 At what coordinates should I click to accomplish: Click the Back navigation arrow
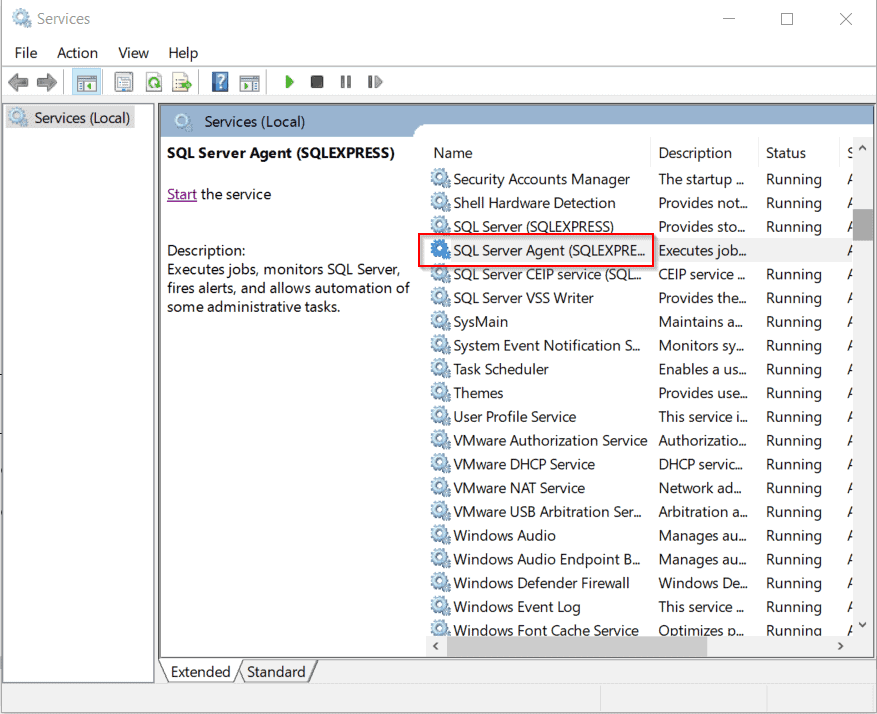[18, 81]
